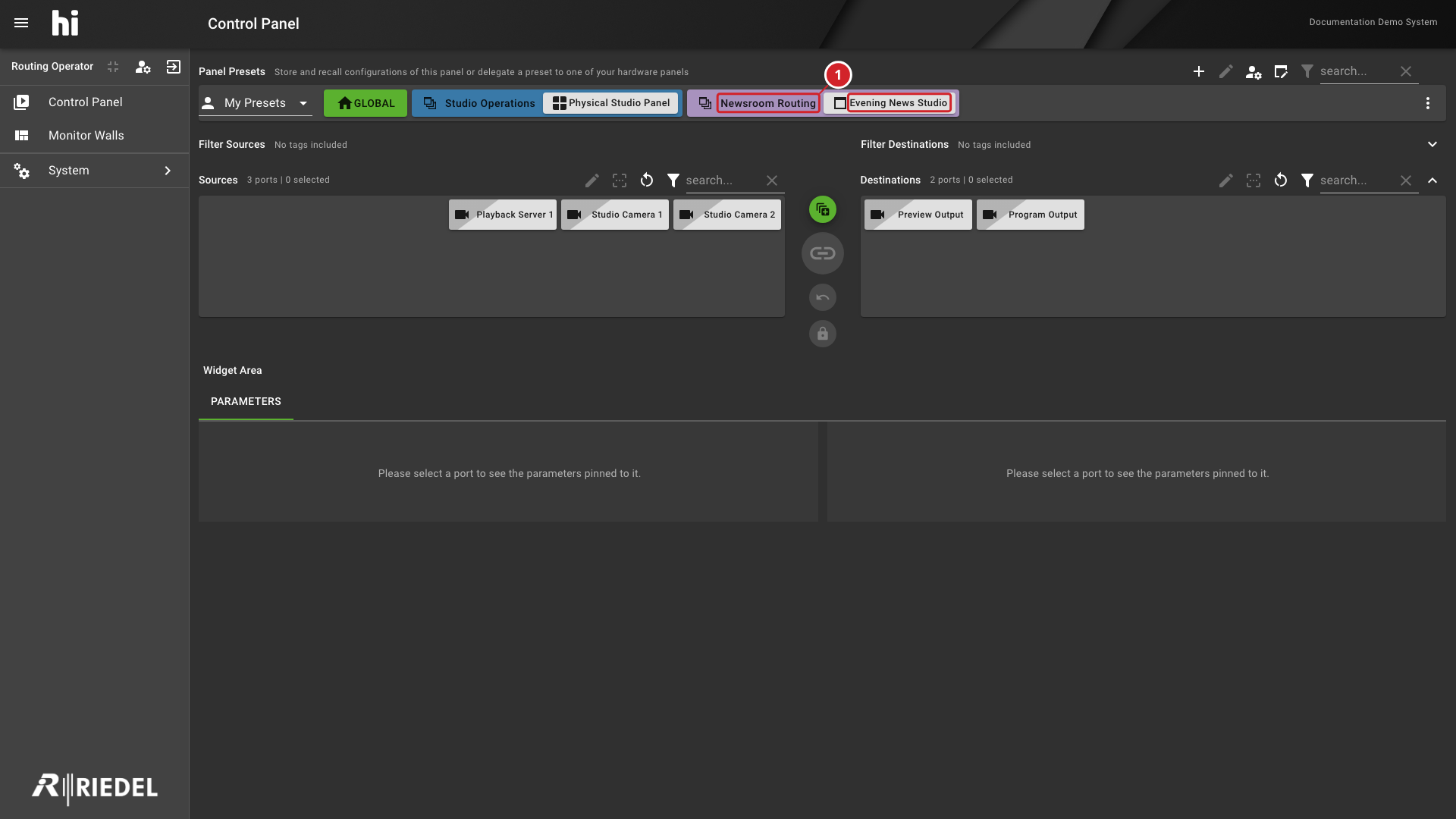The image size is (1456, 819).
Task: Click the Destinations filter funnel icon
Action: [x=1307, y=180]
